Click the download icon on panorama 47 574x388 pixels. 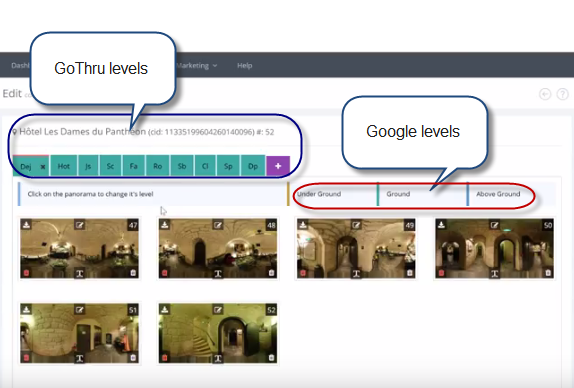[26, 224]
